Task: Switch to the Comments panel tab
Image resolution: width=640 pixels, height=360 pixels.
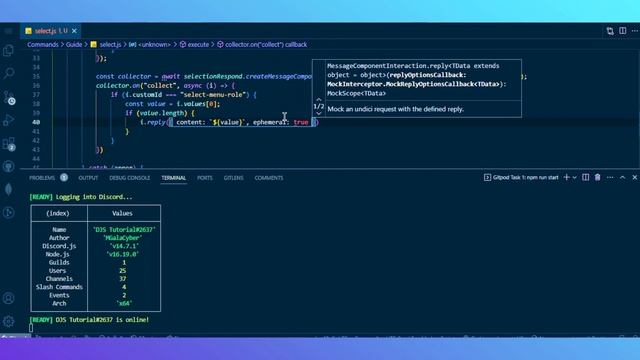Action: click(269, 178)
